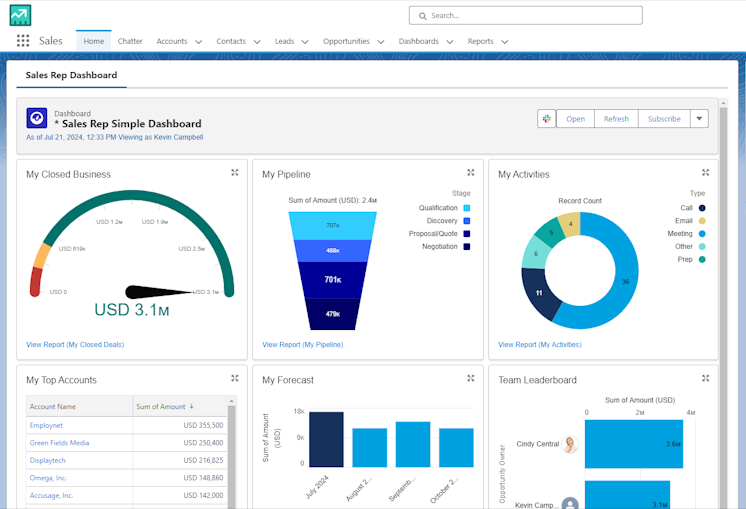746x509 pixels.
Task: Open the dashboard actions dropdown arrow
Action: point(699,118)
